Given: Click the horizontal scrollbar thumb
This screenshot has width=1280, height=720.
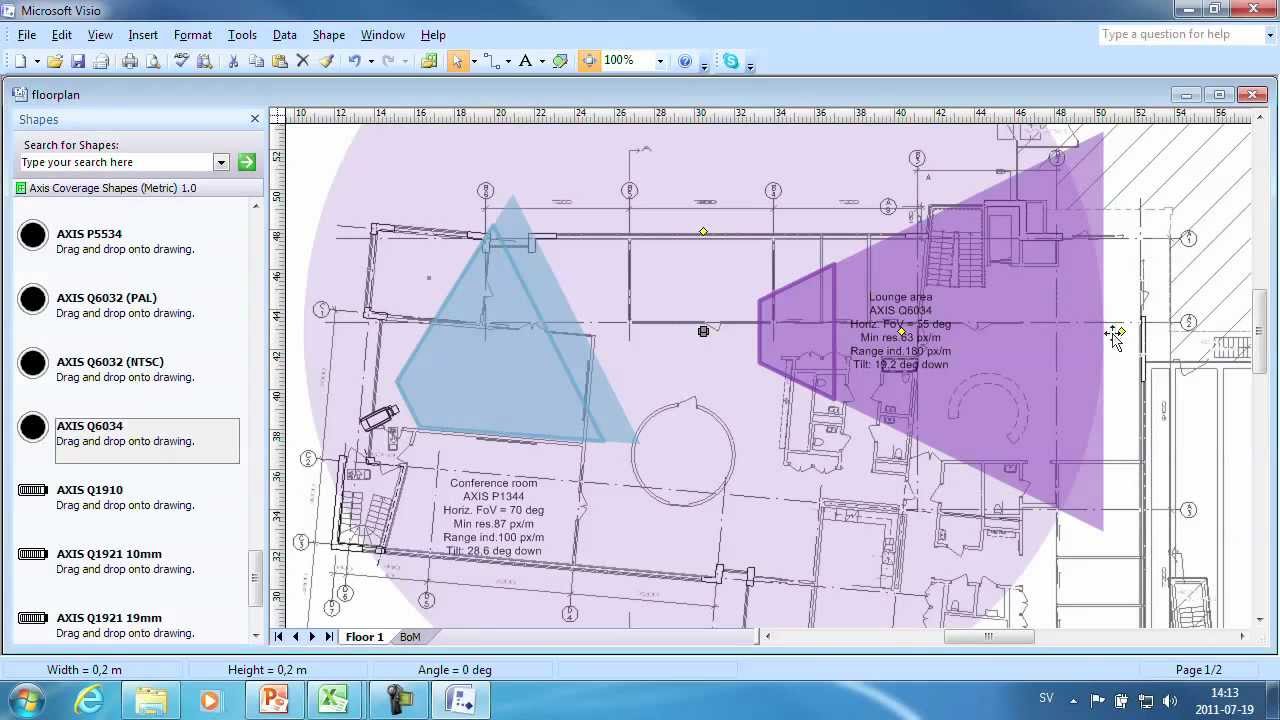Looking at the screenshot, I should click(988, 636).
